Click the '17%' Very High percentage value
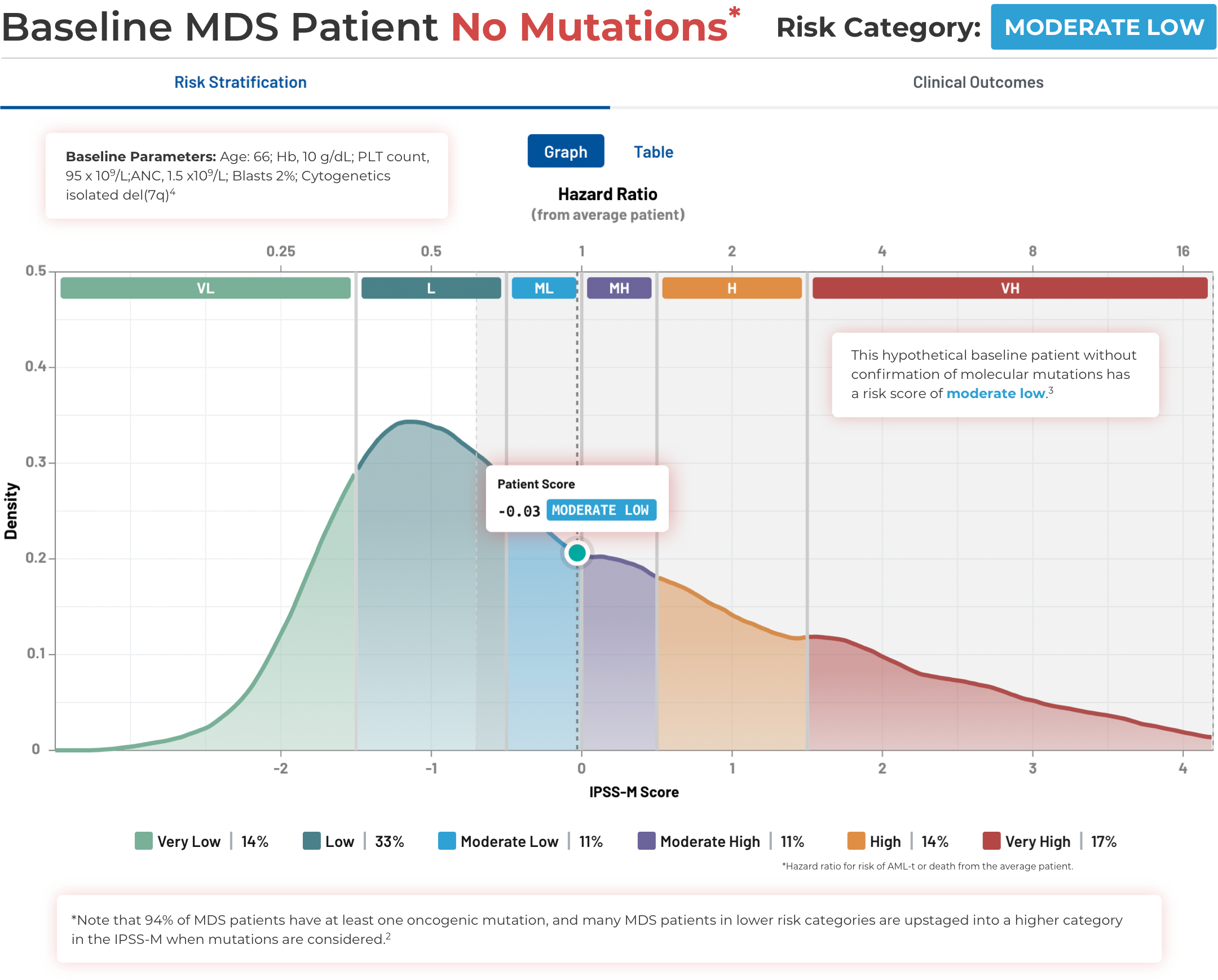Screen dimensions: 1218x980 1104,842
